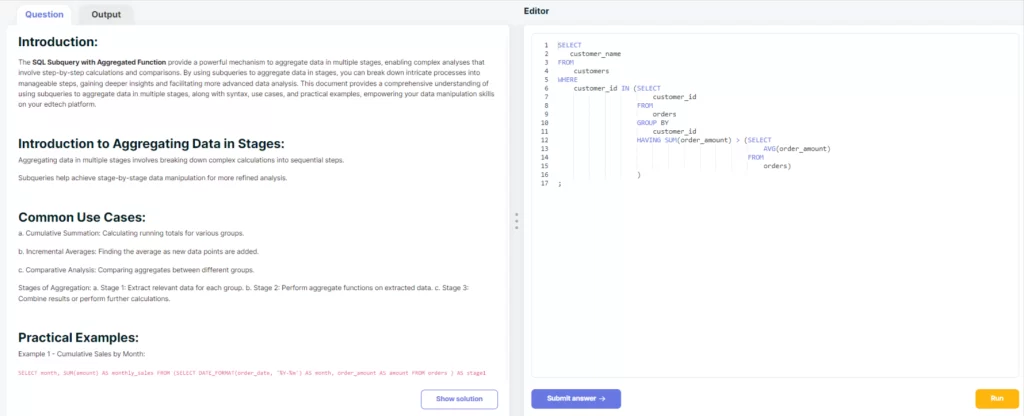Viewport: 1024px width, 416px height.
Task: Click 'GROUP BY' in editor line 10
Action: coord(653,122)
